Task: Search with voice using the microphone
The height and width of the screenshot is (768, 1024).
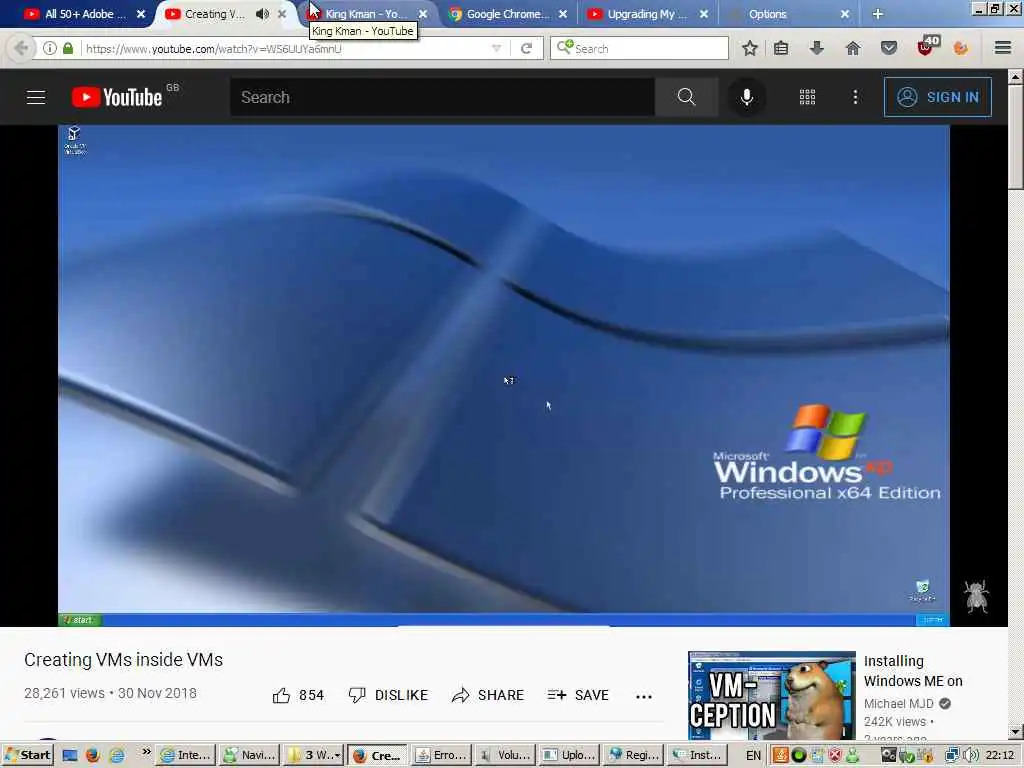Action: 746,97
